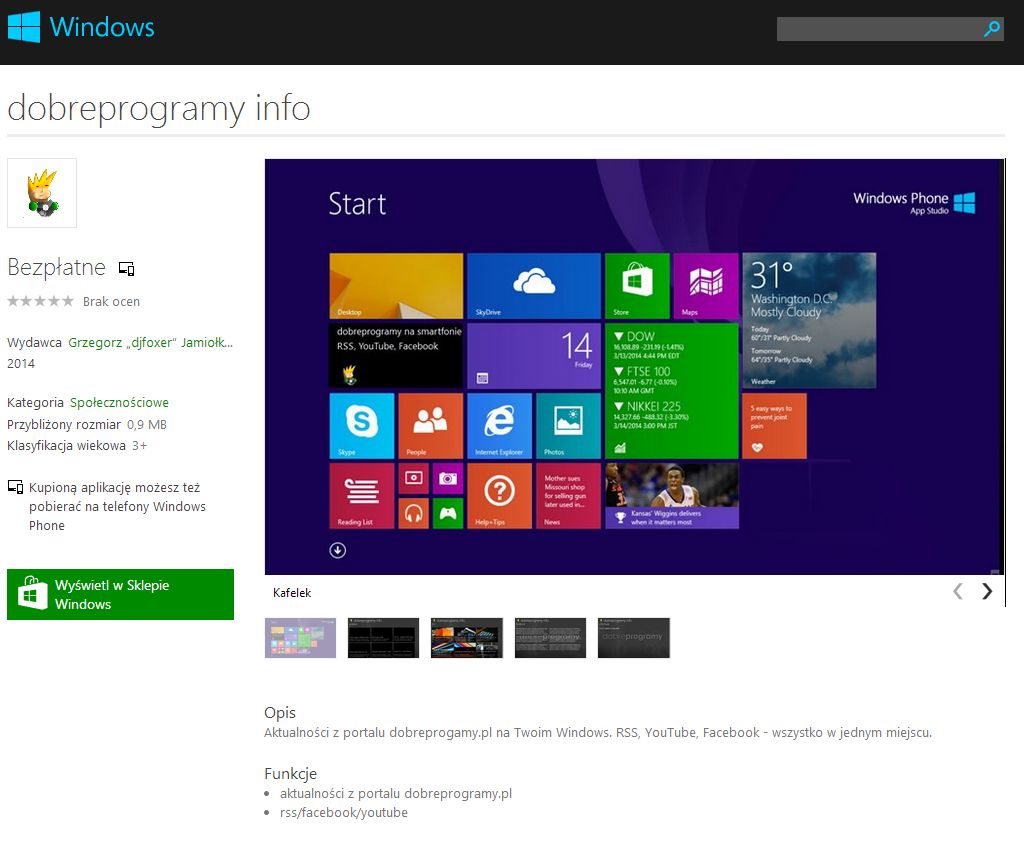Click the Skype tile in screenshot
1024x846 pixels.
point(362,425)
